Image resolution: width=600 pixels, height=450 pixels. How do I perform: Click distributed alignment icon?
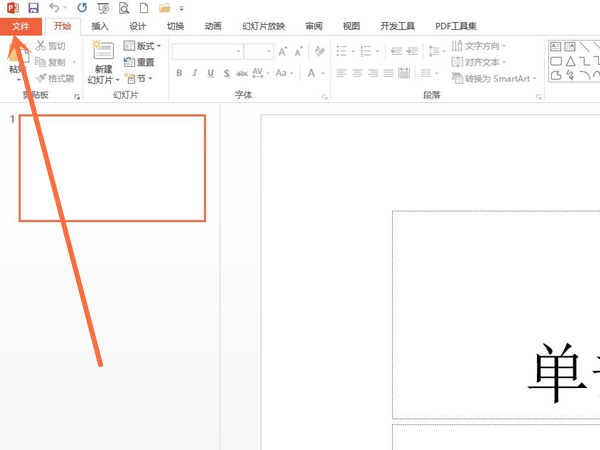pyautogui.click(x=404, y=73)
